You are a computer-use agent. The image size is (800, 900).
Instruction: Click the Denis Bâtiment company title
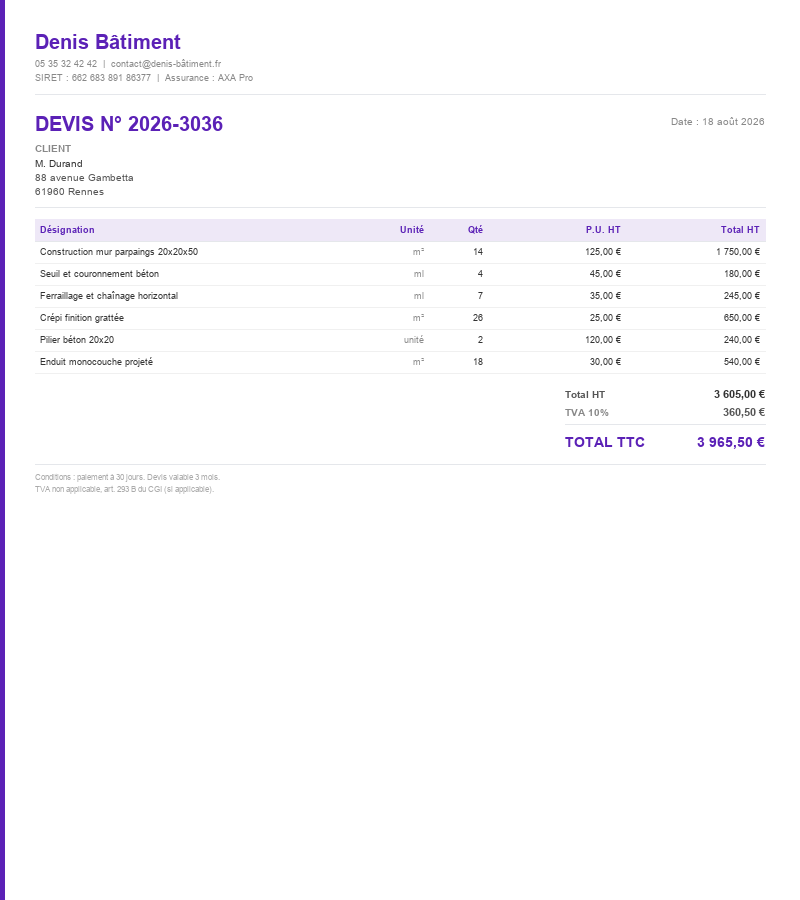click(108, 42)
